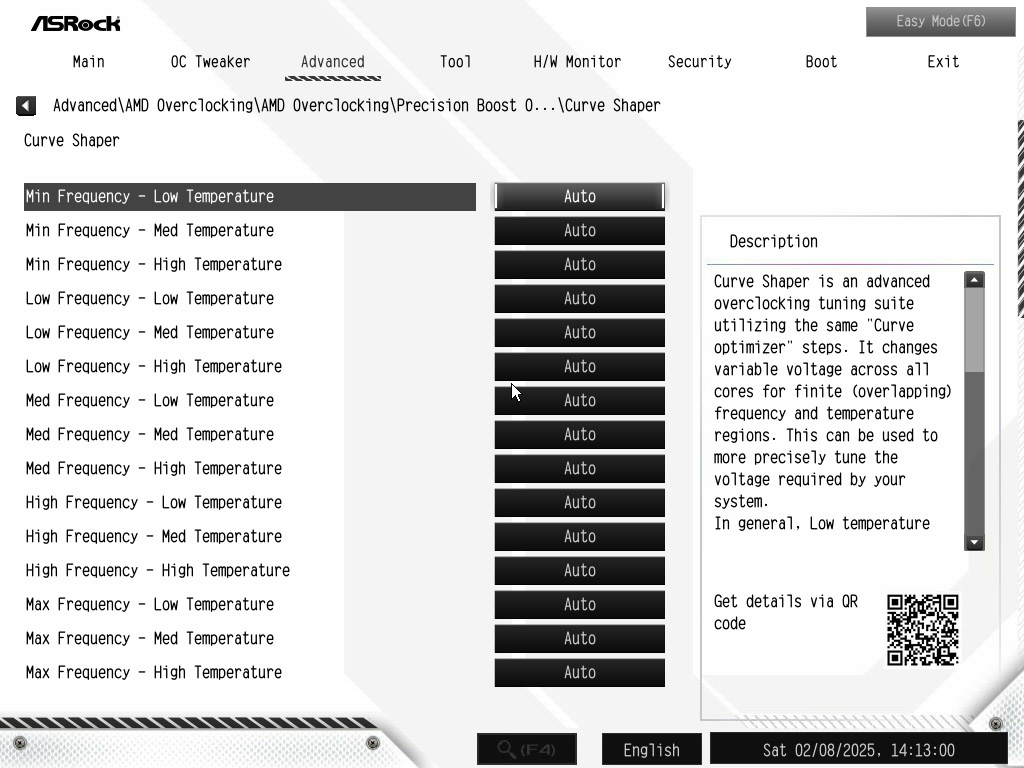Select the Low Frequency - Low Temperature label

(x=150, y=298)
